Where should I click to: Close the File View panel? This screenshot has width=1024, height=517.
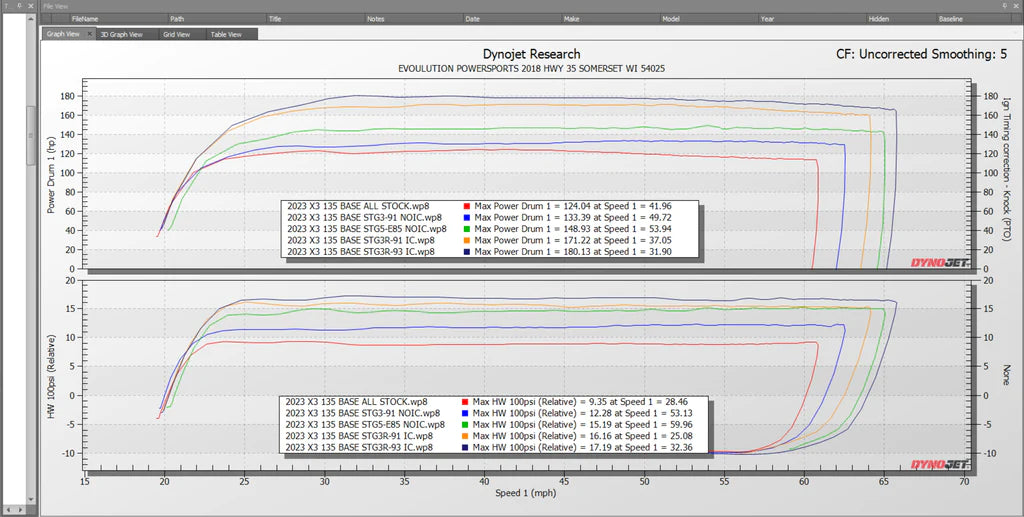1017,6
